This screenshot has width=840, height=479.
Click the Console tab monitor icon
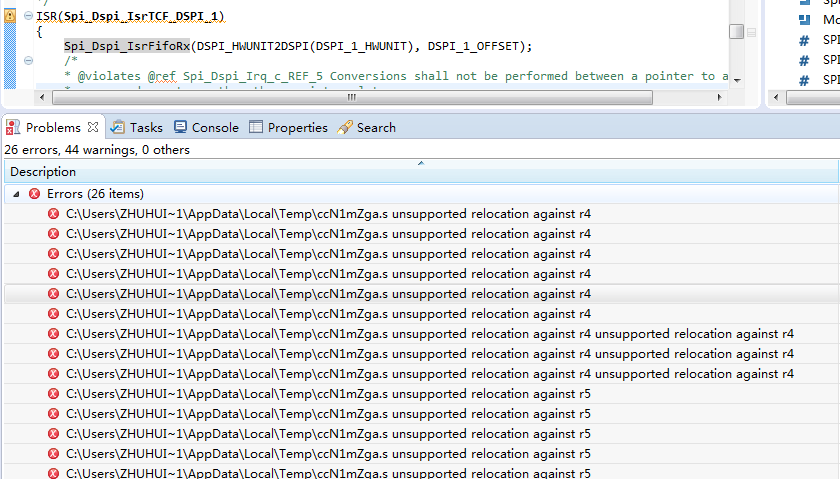click(181, 127)
